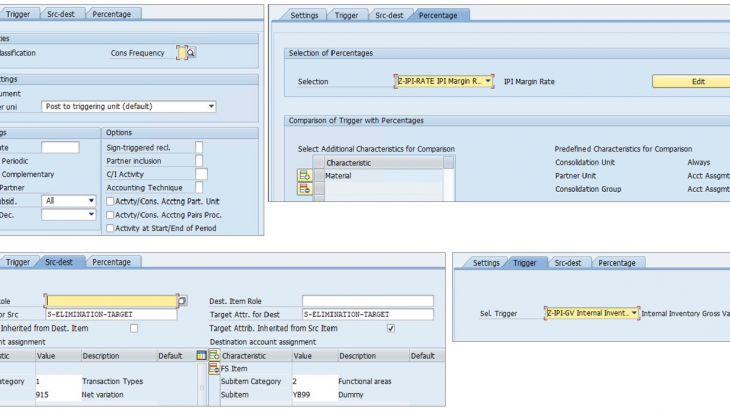Enable Actvty/Cons. Acctng Pairs Proc.

click(110, 215)
